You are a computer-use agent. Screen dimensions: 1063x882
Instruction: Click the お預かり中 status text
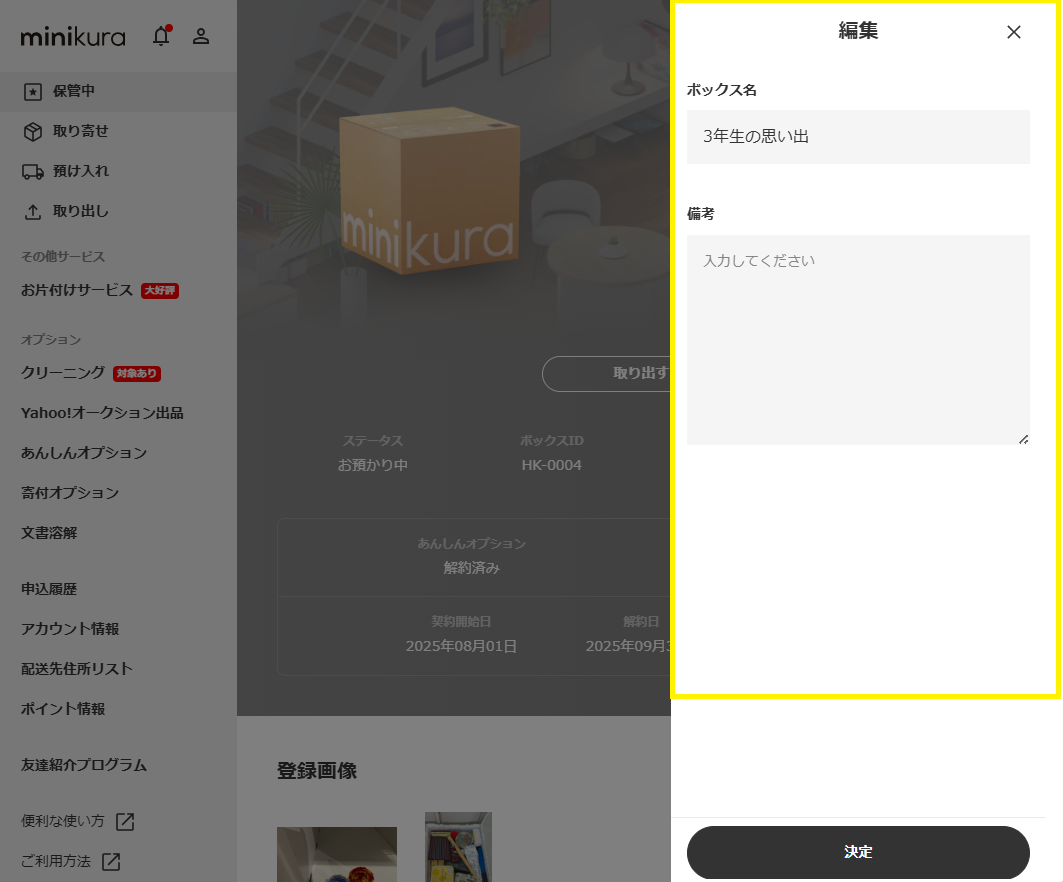(x=373, y=465)
